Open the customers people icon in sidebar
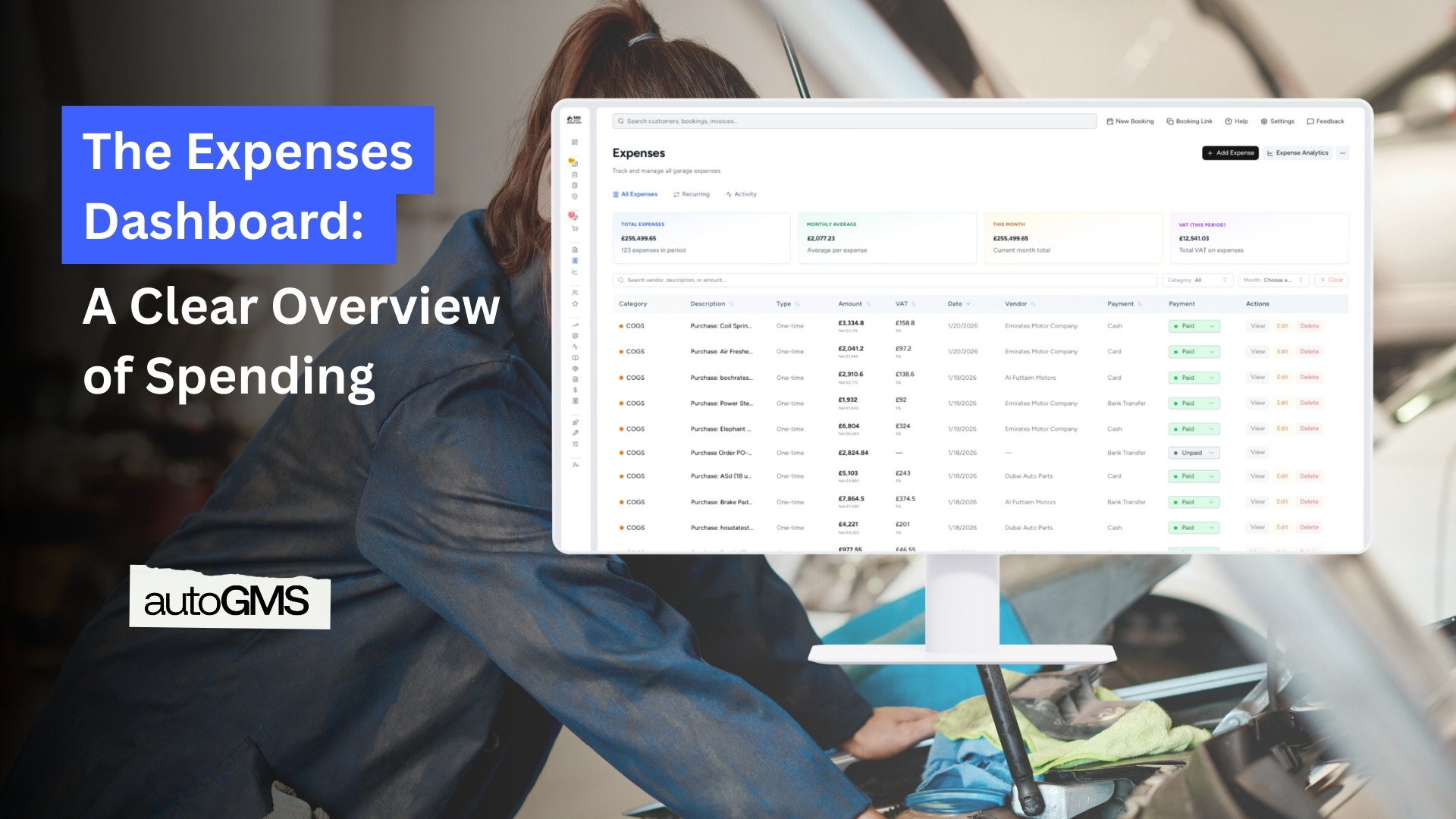This screenshot has width=1456, height=819. [x=575, y=293]
